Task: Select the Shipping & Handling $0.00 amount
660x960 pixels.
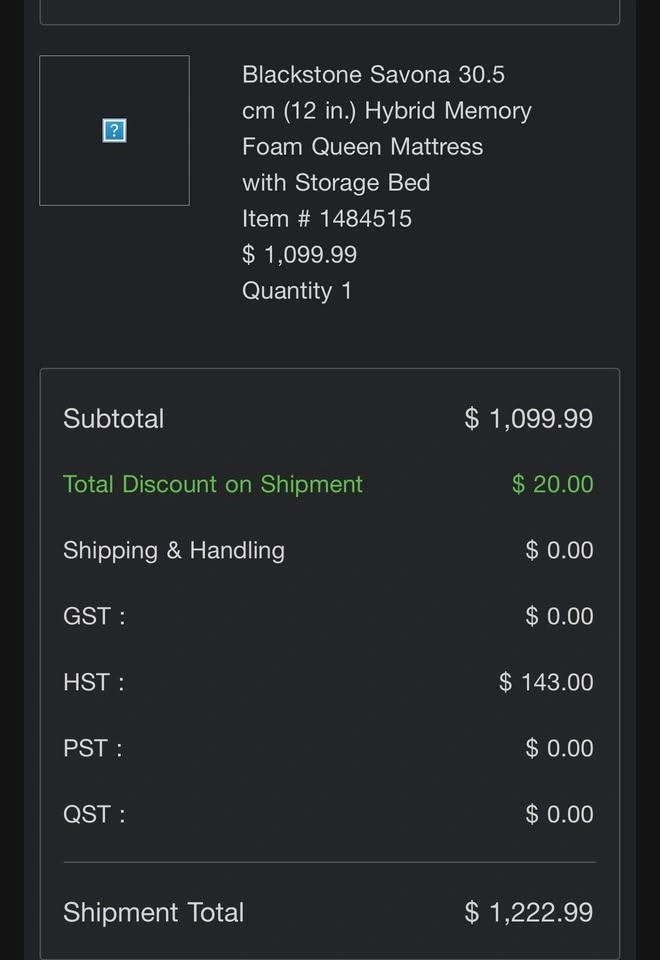Action: 559,550
